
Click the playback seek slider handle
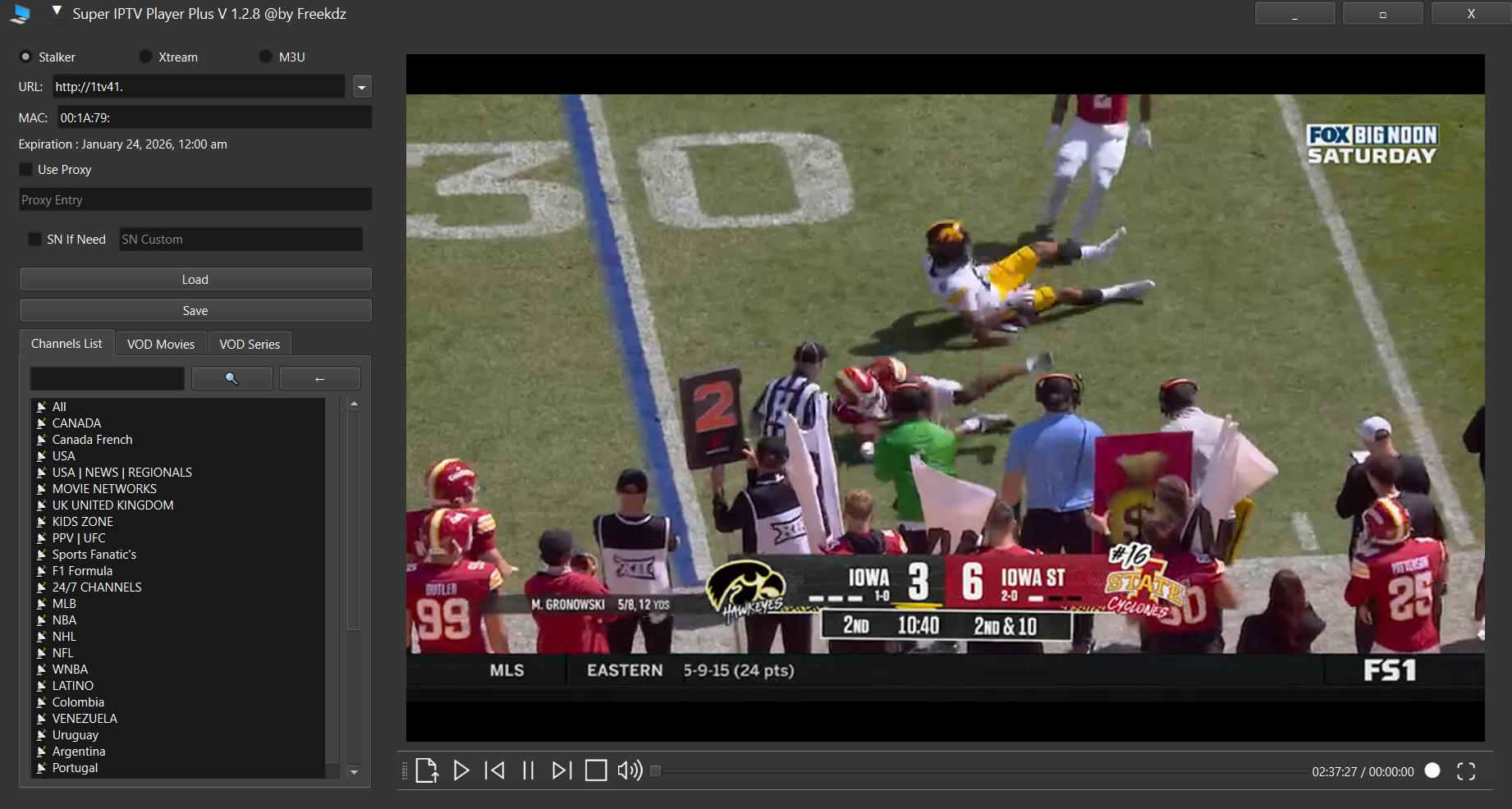point(655,770)
